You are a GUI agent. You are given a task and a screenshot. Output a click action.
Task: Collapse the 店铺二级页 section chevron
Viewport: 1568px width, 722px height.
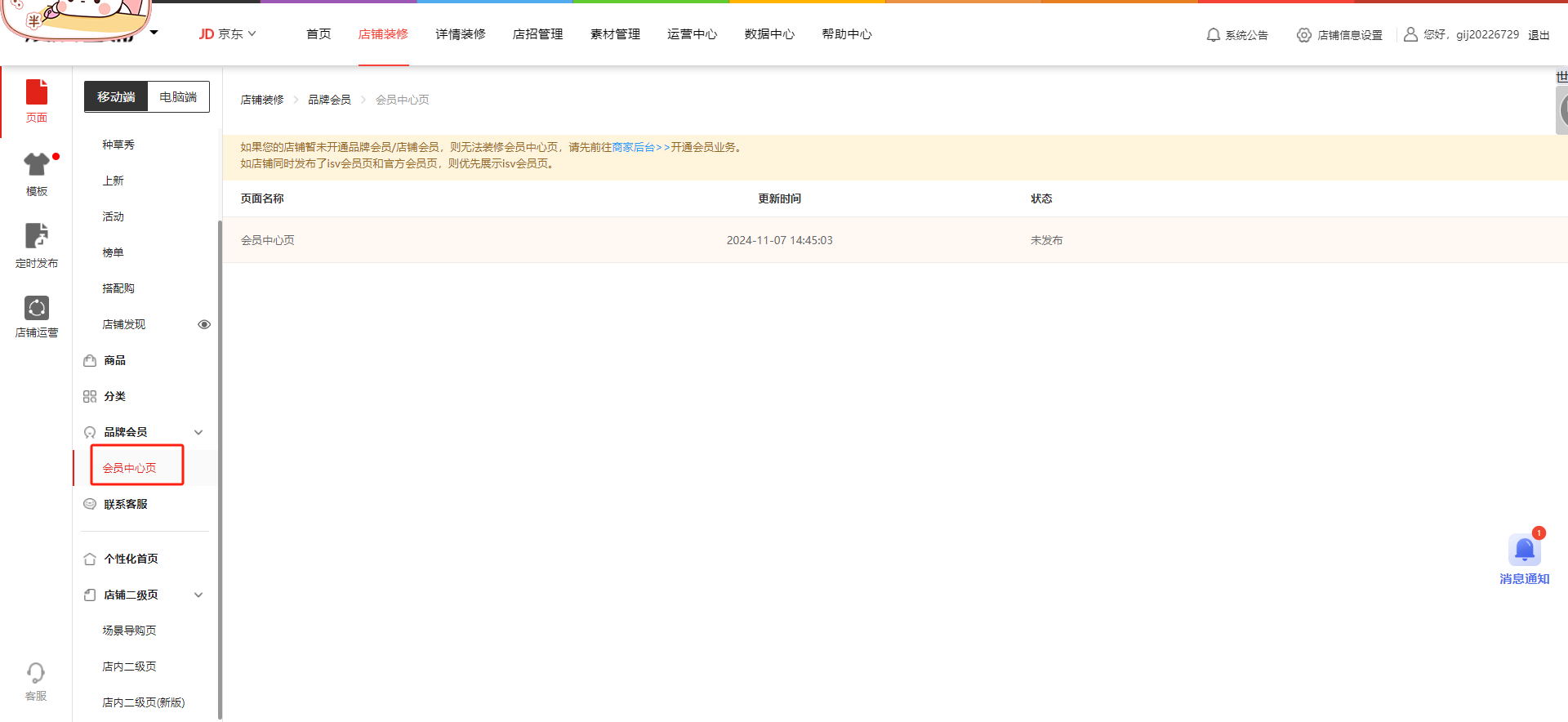[198, 595]
